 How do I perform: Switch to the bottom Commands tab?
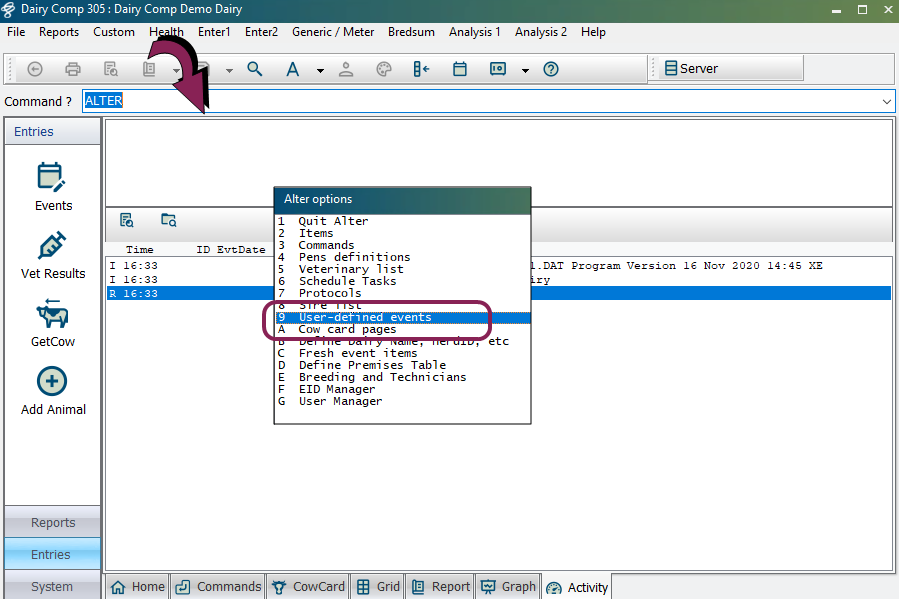[218, 587]
